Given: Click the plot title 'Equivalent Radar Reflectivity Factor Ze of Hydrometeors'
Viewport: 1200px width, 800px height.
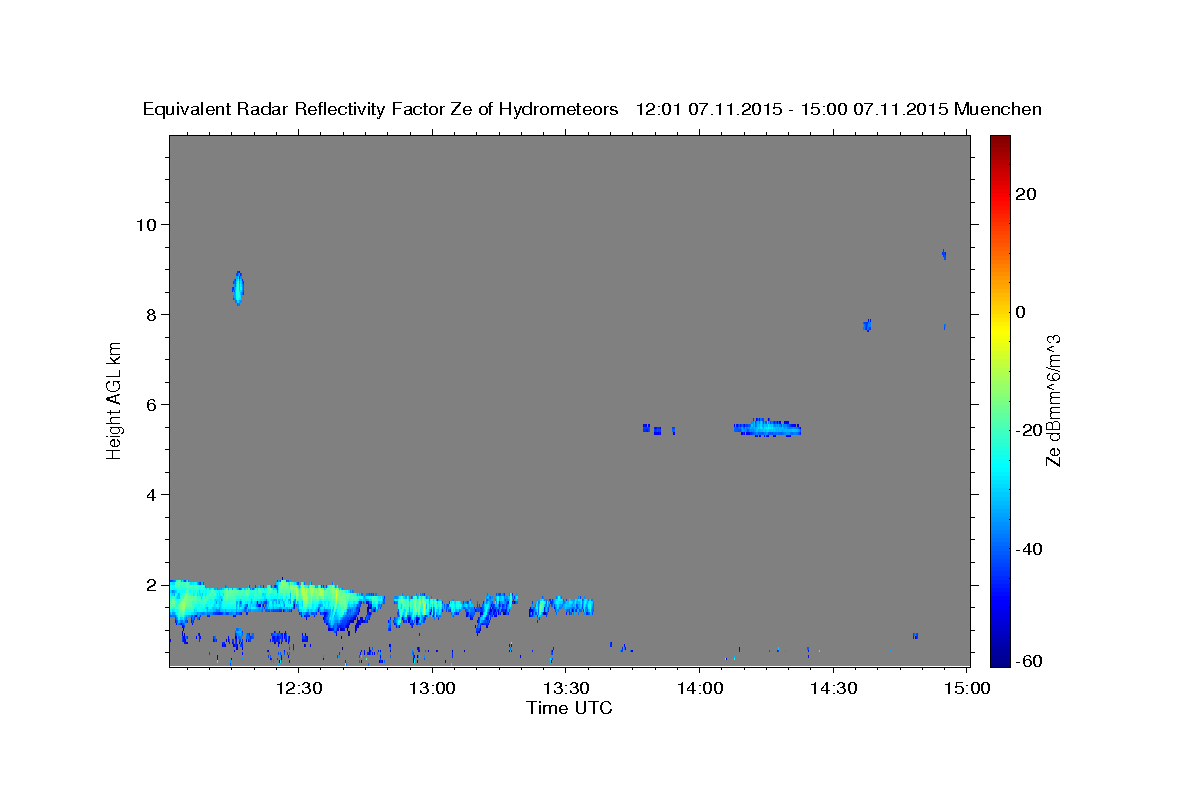Looking at the screenshot, I should click(380, 109).
